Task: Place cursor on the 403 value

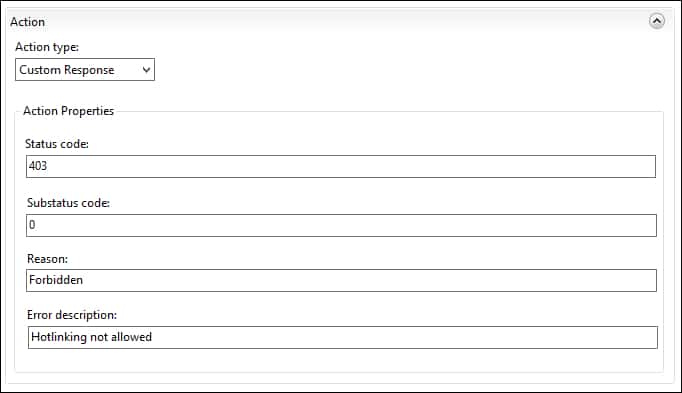Action: (x=38, y=166)
